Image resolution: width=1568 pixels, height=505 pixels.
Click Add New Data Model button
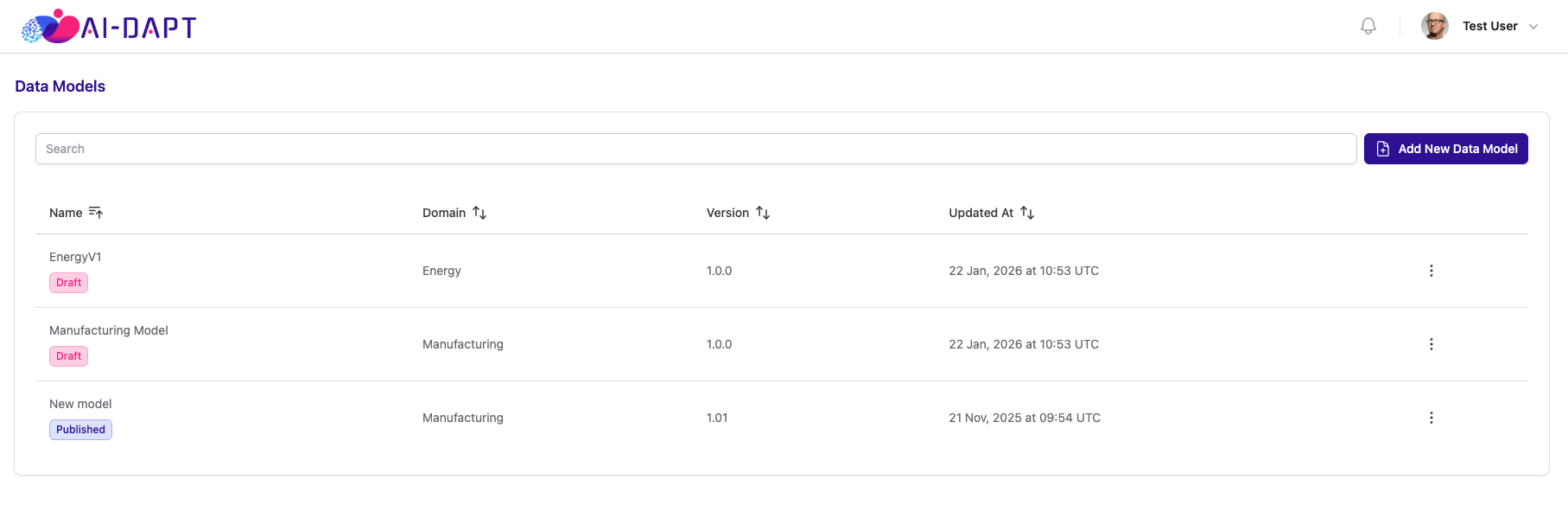tap(1446, 149)
